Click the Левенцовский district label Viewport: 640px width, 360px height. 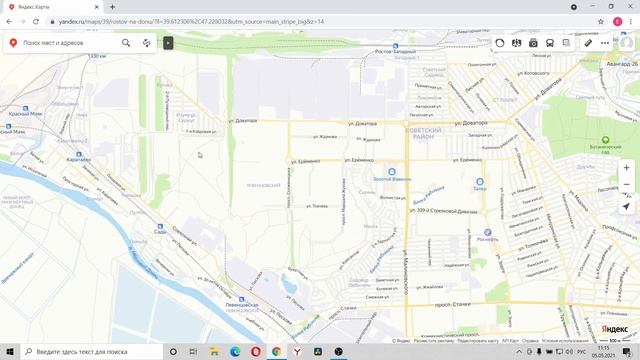263,185
